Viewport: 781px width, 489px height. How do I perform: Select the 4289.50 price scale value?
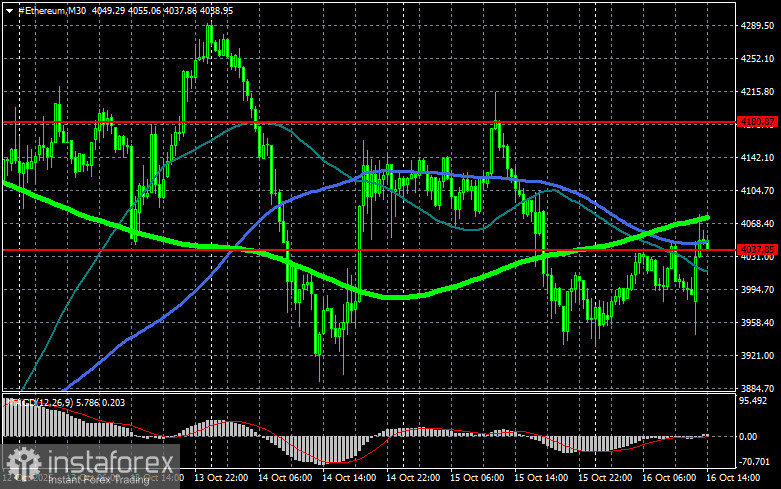pos(758,25)
